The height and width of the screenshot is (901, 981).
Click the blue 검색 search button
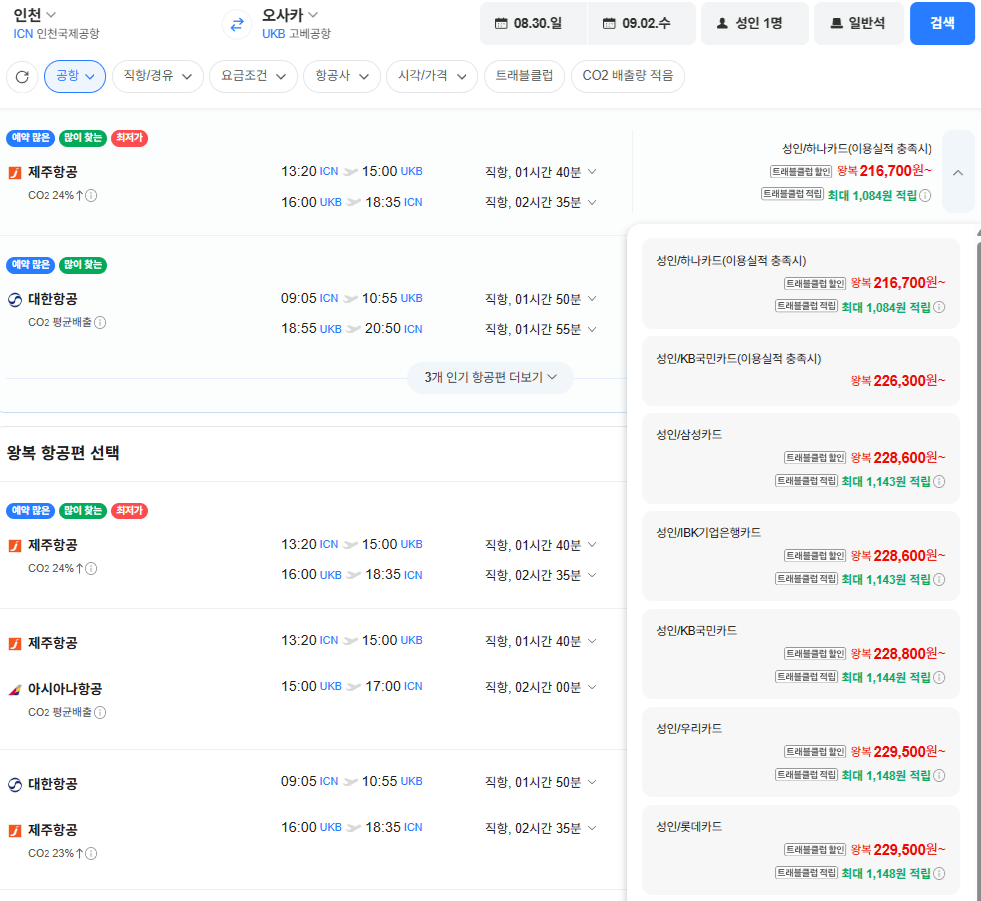(x=942, y=24)
